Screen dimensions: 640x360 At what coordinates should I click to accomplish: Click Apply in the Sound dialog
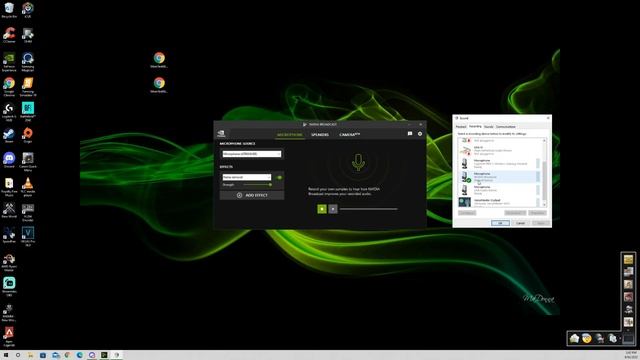pyautogui.click(x=540, y=223)
